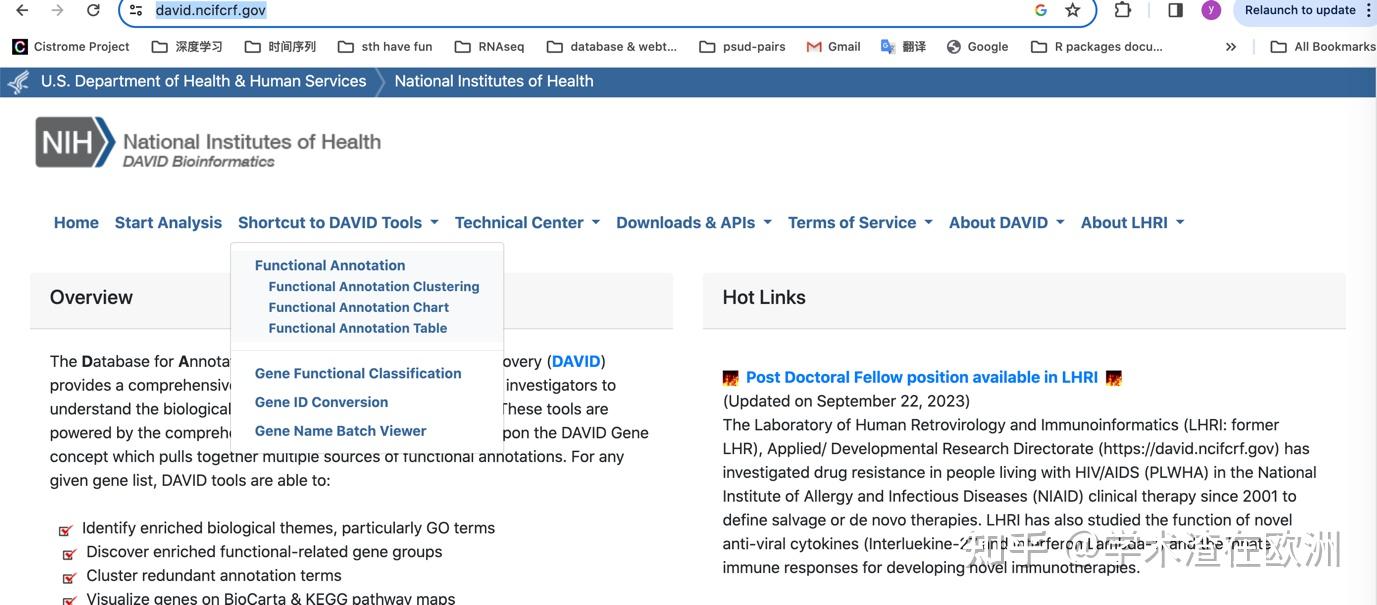Click the Google icon in the address bar

click(1041, 11)
